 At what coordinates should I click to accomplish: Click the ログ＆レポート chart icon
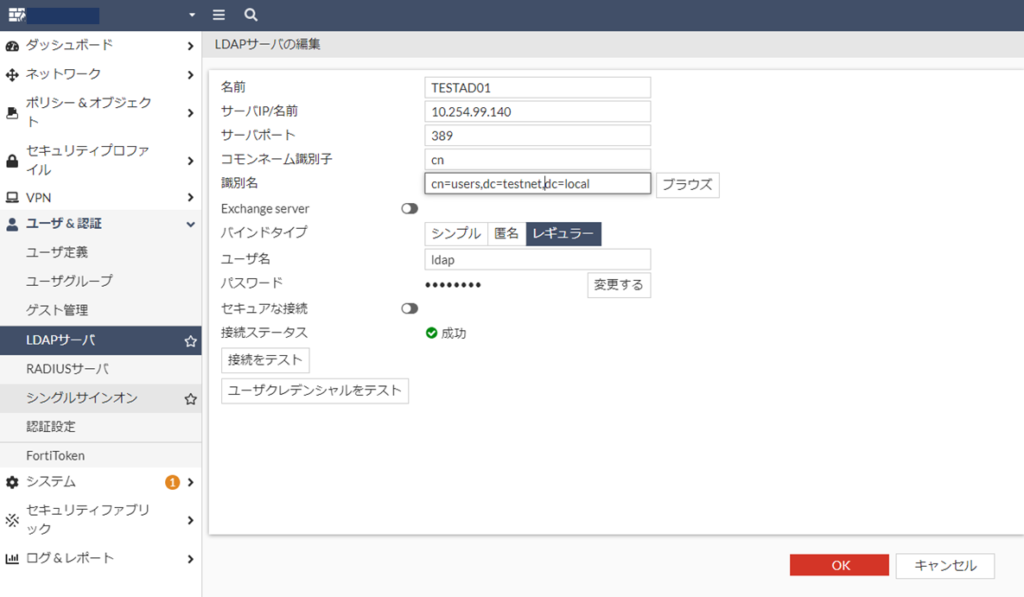pos(12,559)
